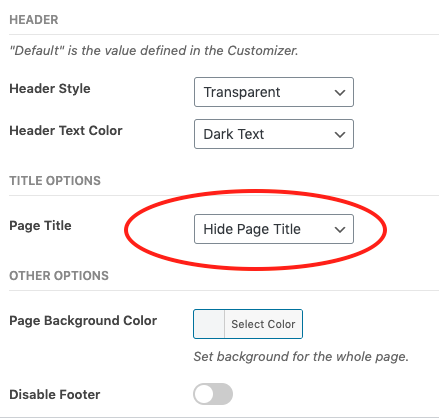This screenshot has width=439, height=418.
Task: Click the 'Set background for the whole page' hint
Action: [301, 357]
